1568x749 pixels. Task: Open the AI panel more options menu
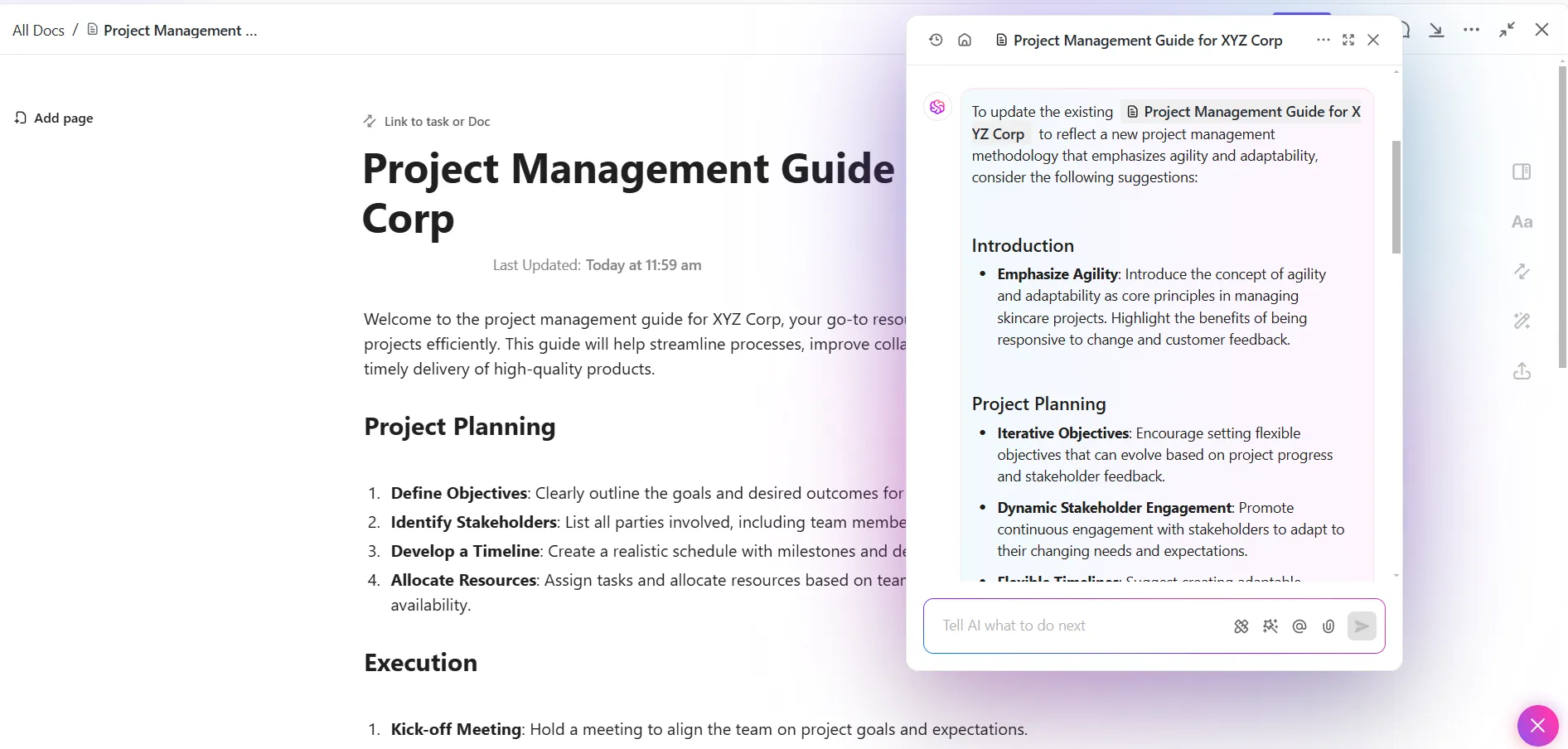coord(1324,40)
